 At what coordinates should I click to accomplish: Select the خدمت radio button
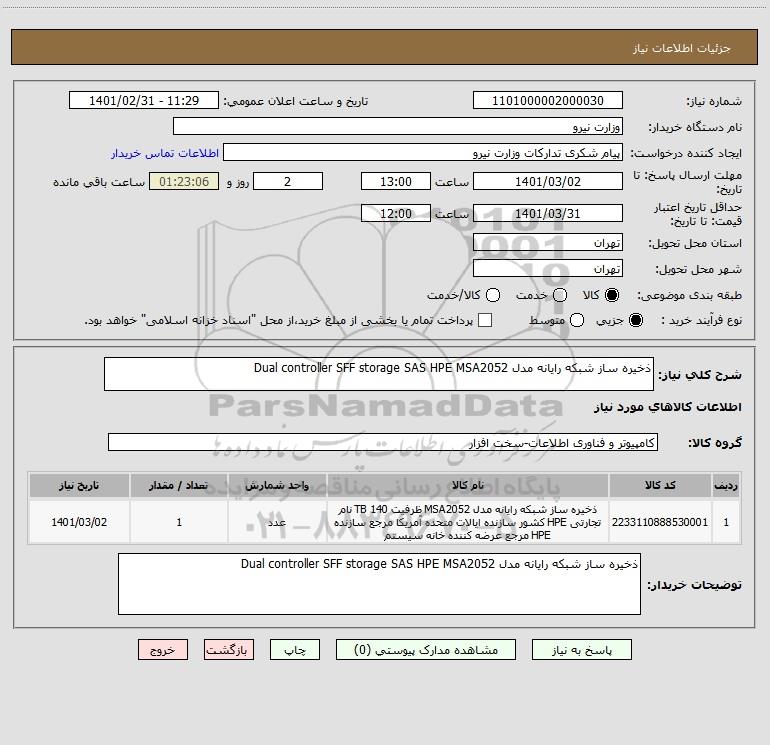[x=560, y=295]
